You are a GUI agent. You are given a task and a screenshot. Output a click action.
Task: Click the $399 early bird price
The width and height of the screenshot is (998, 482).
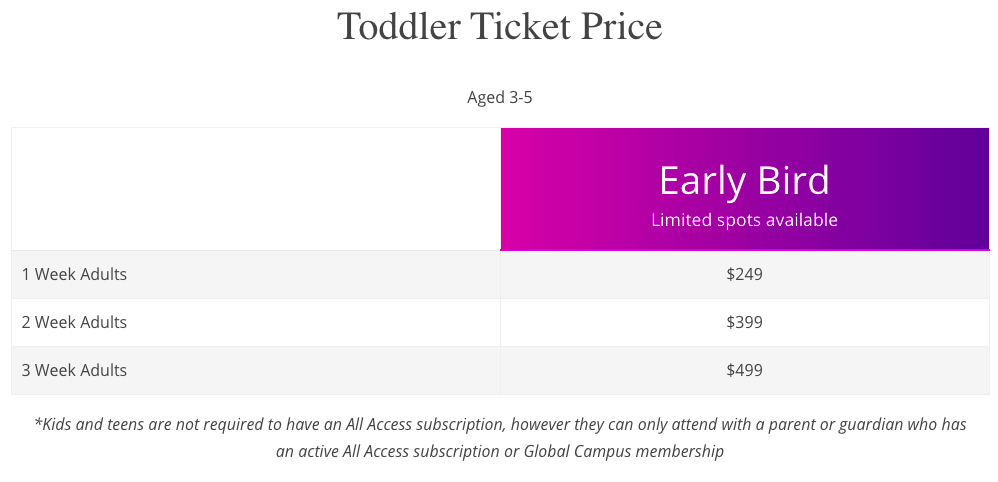(744, 322)
